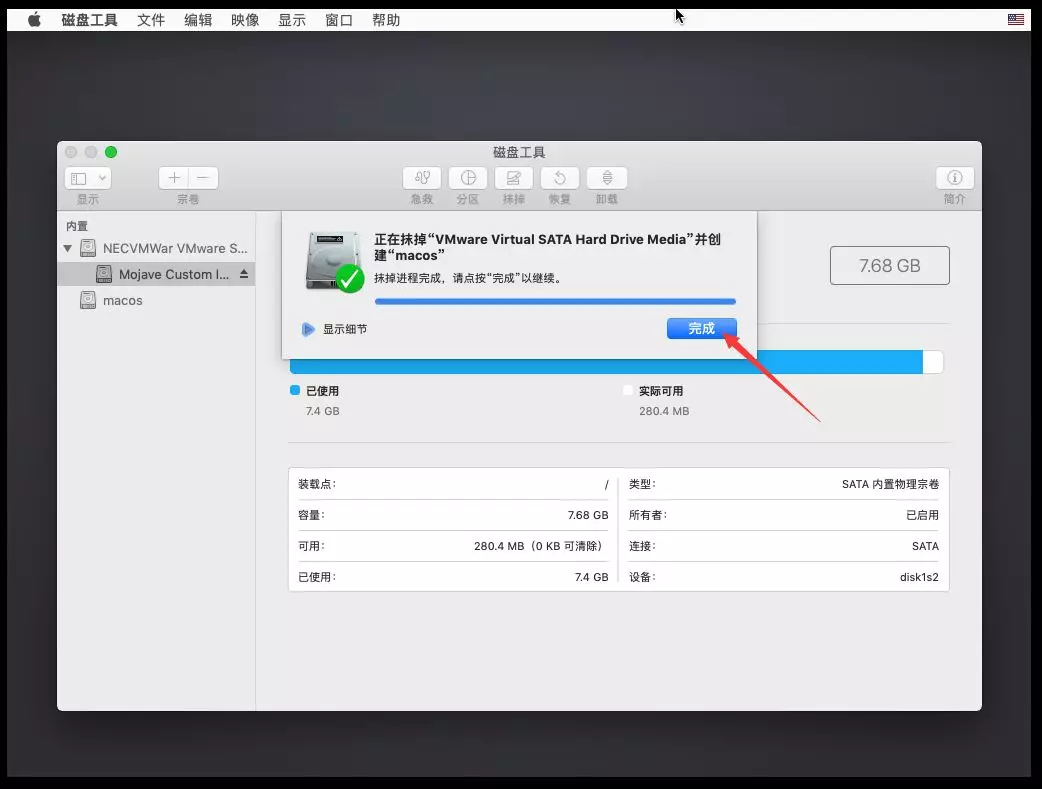Click the white 实际可用 color swatch
The height and width of the screenshot is (789, 1042).
[628, 390]
